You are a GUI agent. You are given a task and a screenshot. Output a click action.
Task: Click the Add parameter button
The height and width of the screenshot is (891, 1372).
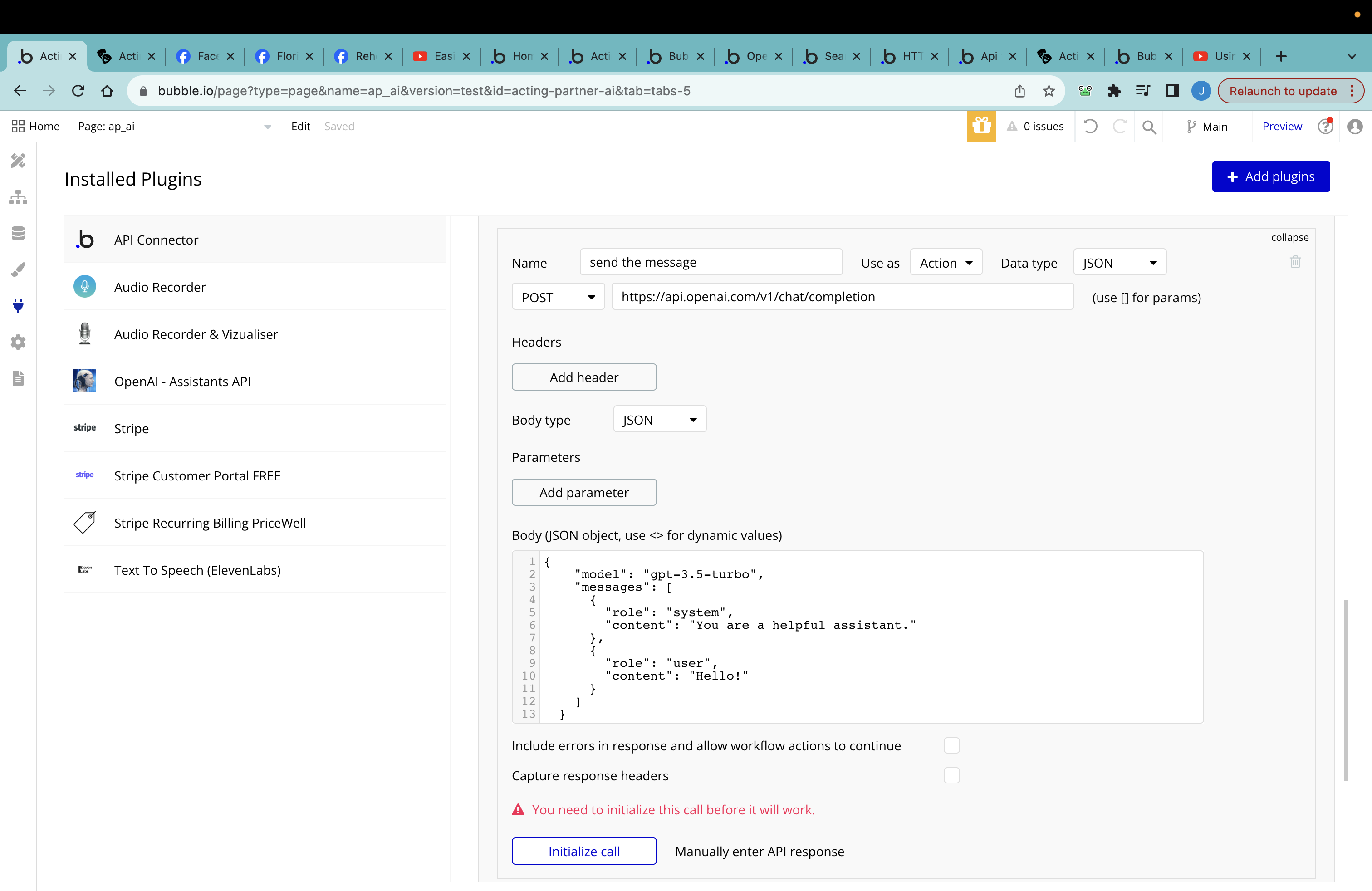(584, 492)
